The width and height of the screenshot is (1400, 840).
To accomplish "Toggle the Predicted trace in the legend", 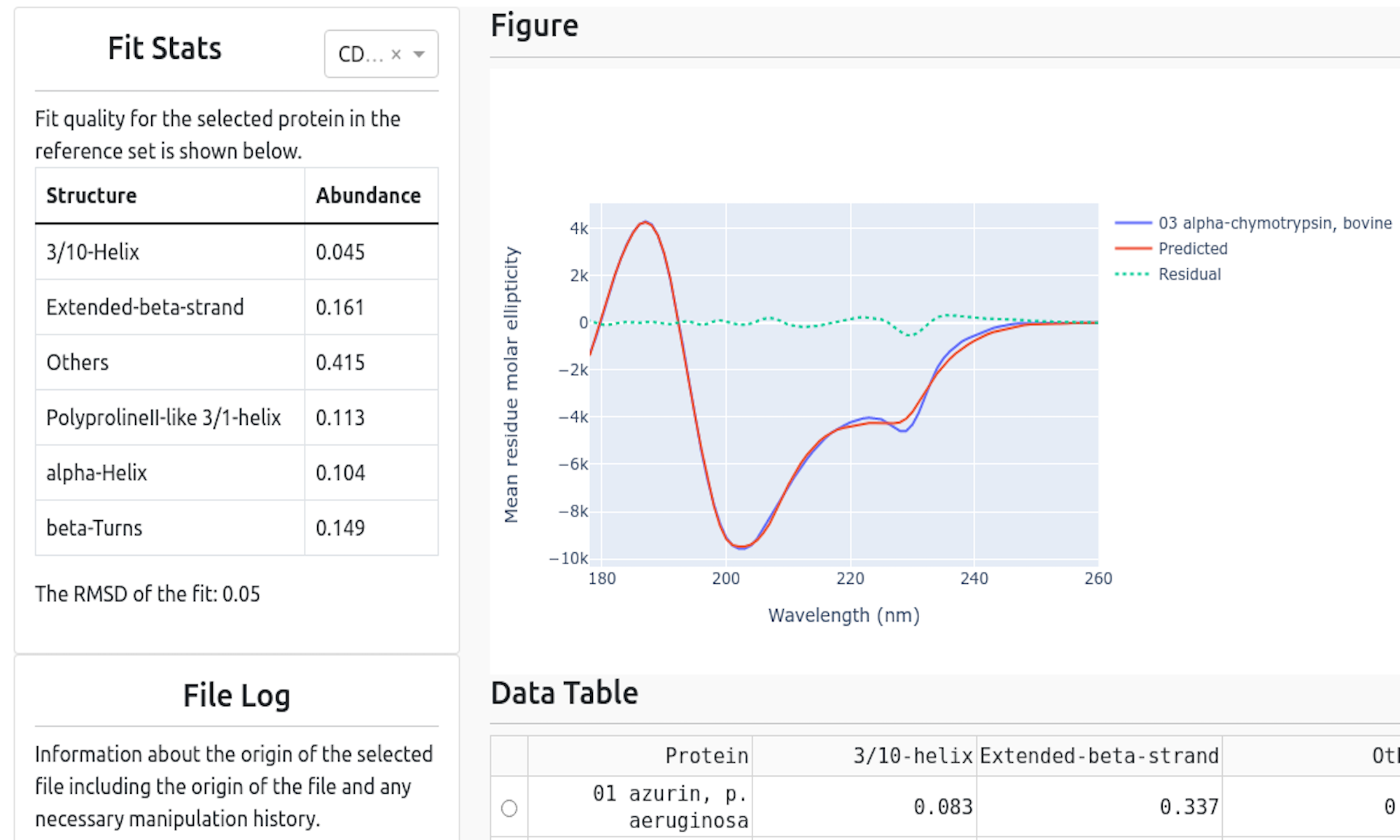I will pos(1192,248).
